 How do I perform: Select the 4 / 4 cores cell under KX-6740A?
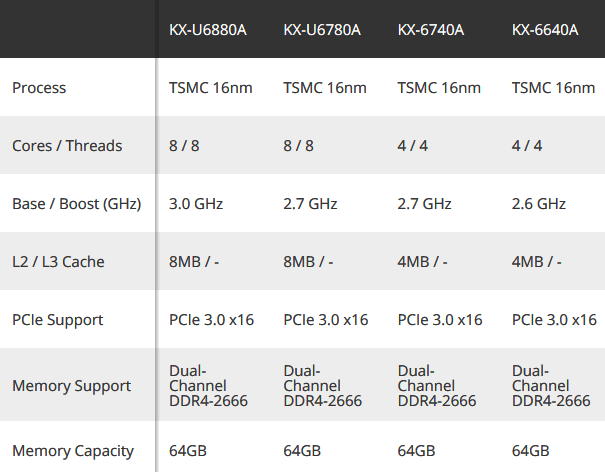coord(412,146)
